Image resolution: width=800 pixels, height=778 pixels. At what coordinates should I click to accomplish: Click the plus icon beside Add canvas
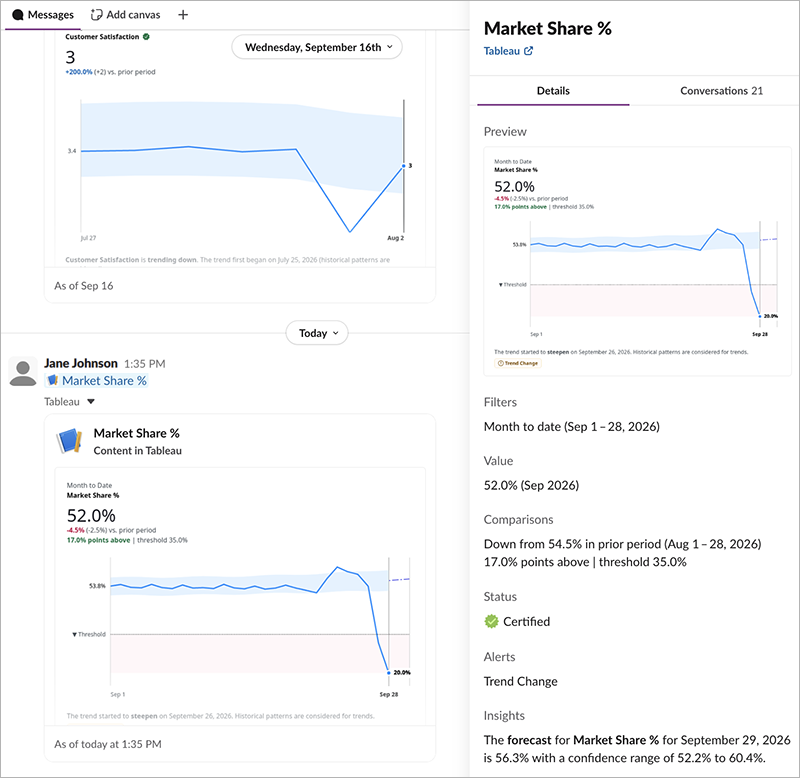(183, 15)
